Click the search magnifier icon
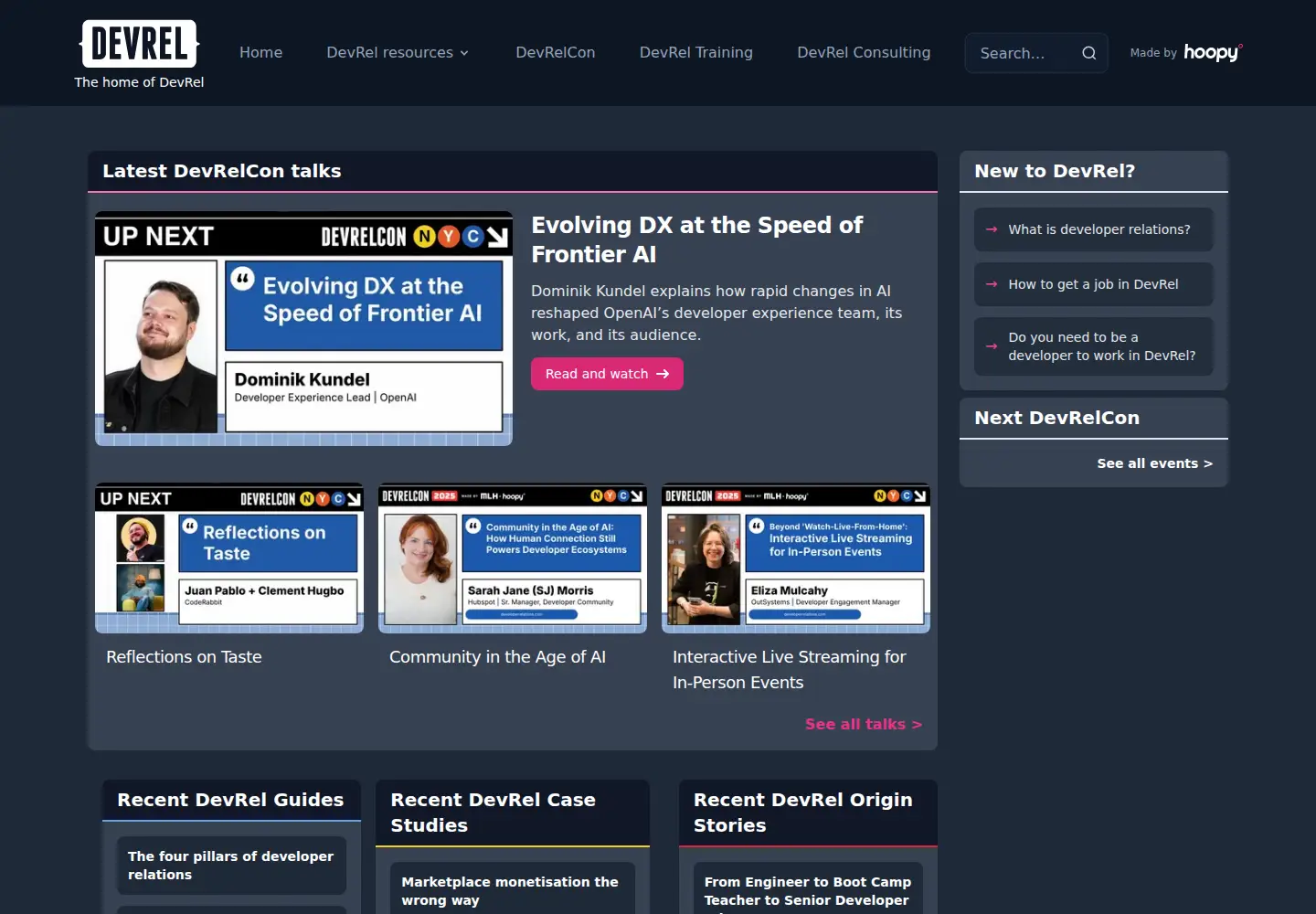The height and width of the screenshot is (914, 1316). point(1088,53)
